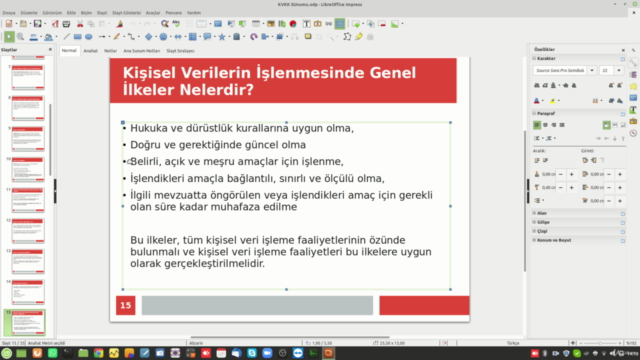The height and width of the screenshot is (360, 640).
Task: Switch to the Notlar view tab
Action: 110,51
